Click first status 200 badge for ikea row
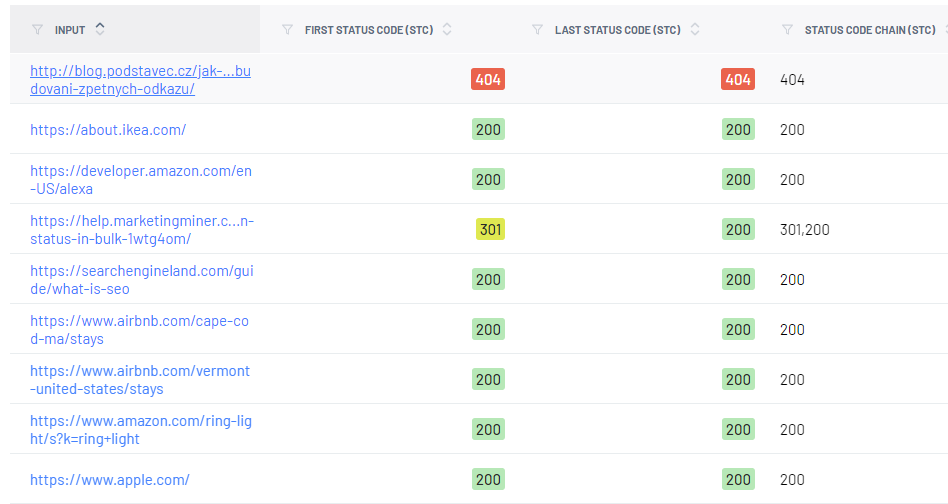This screenshot has width=948, height=504. [489, 129]
